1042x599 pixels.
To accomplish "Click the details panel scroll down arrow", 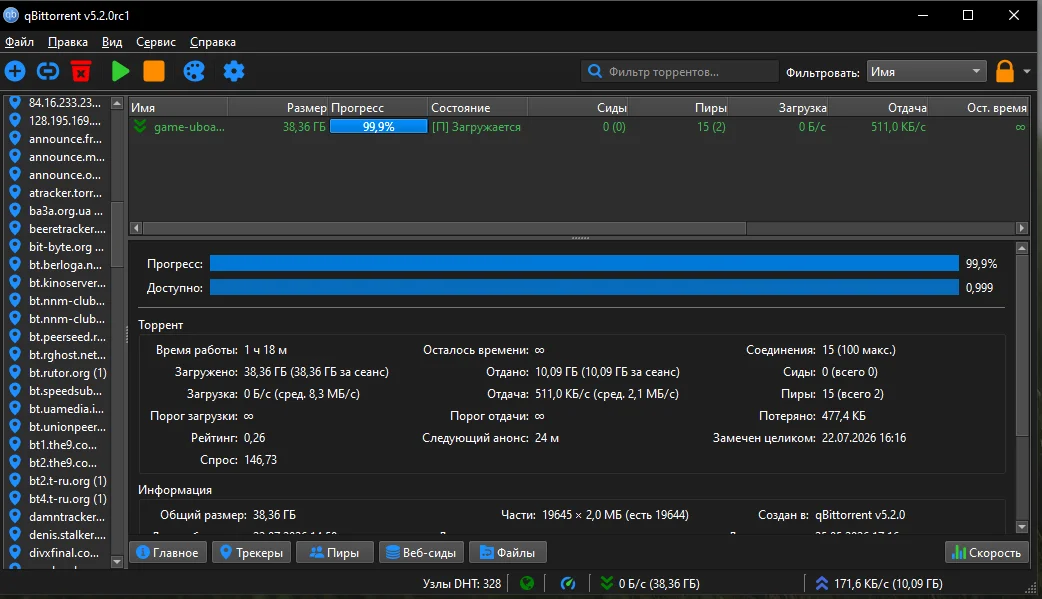I will [1022, 527].
